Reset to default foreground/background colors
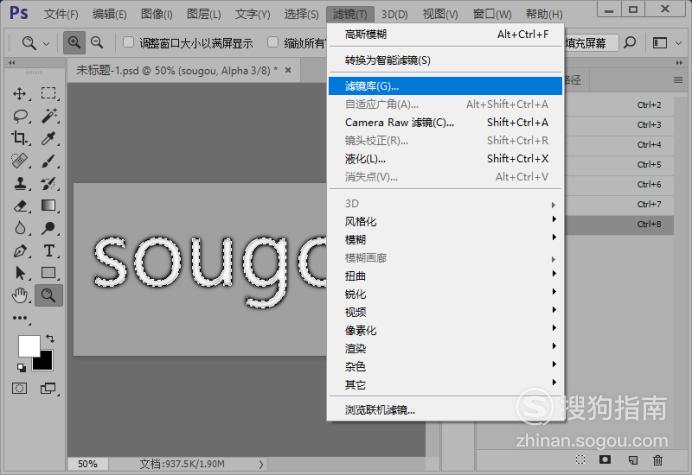Screen dimensions: 692x475 point(21,367)
